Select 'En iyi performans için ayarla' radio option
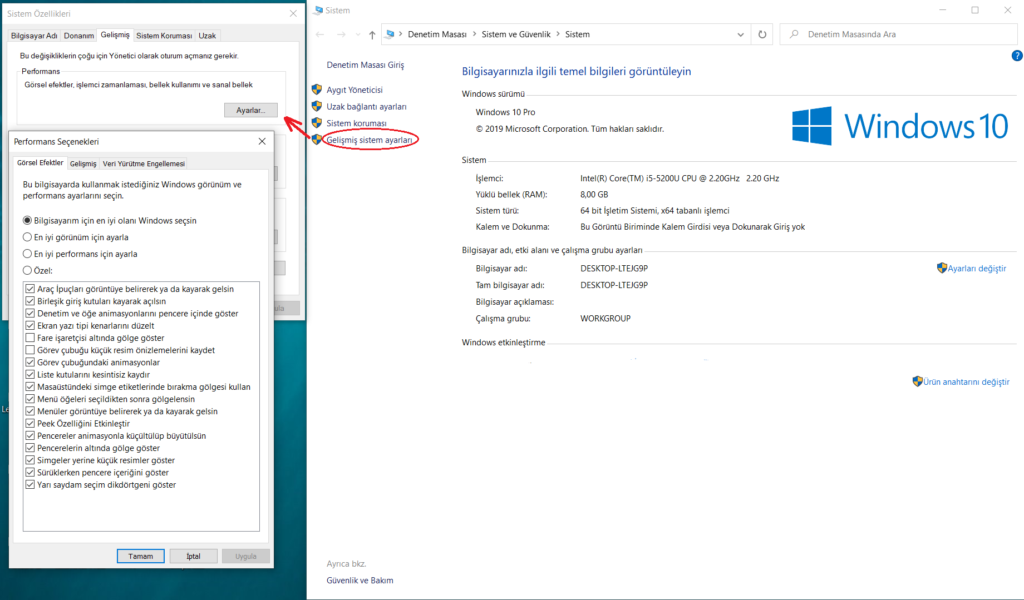The width and height of the screenshot is (1024, 600). click(x=28, y=254)
